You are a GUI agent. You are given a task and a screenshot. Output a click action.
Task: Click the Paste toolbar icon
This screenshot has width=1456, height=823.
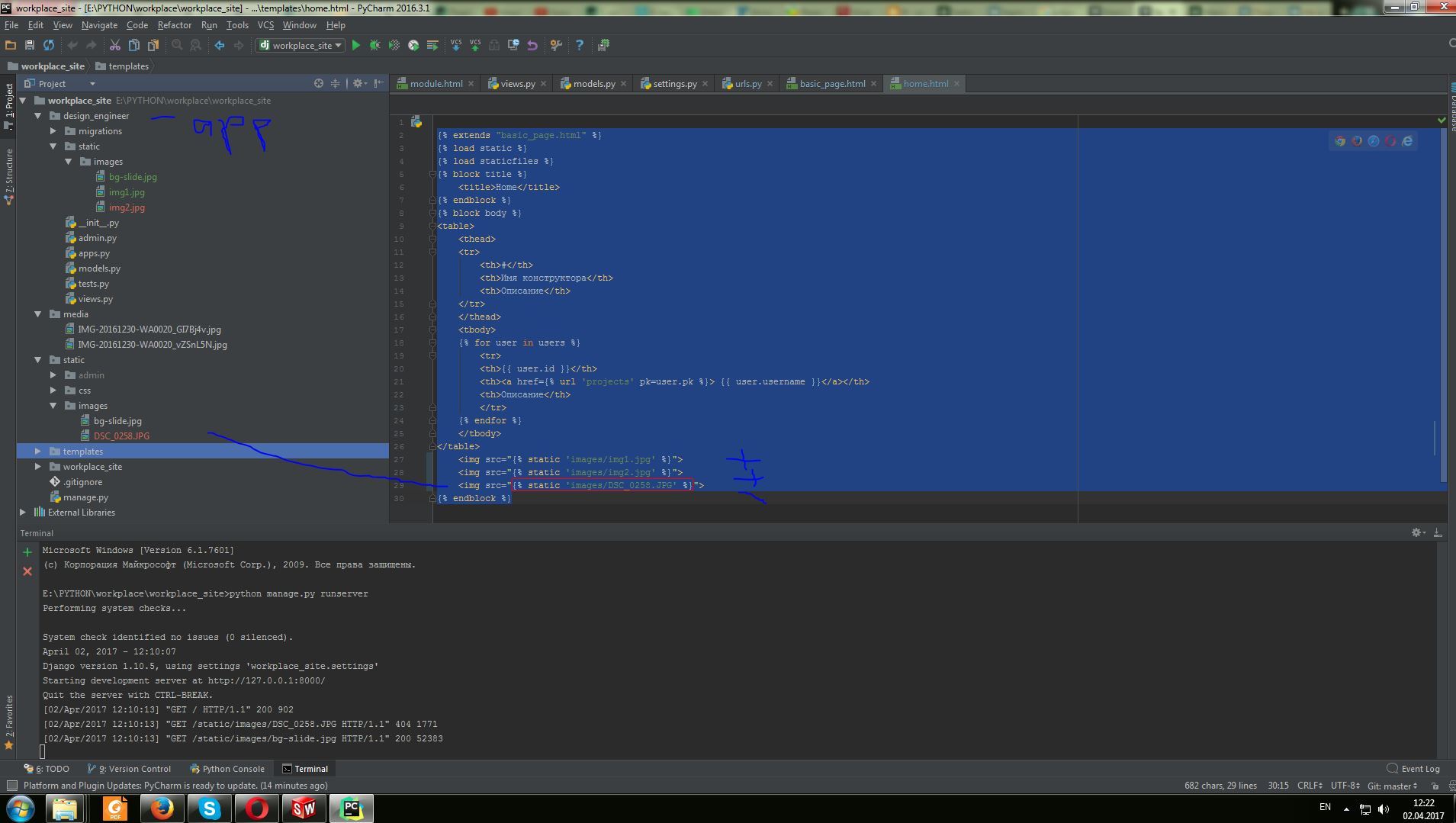pyautogui.click(x=153, y=45)
